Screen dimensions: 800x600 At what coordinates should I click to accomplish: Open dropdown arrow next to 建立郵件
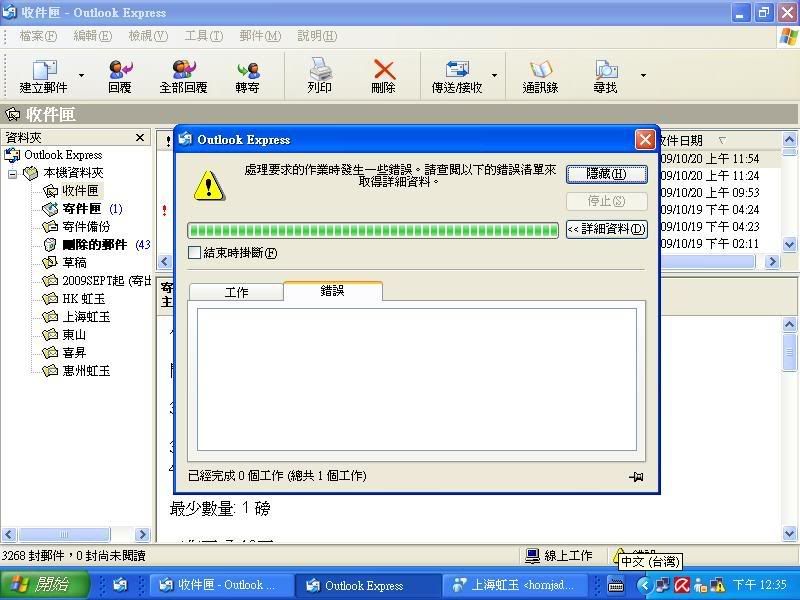(x=82, y=75)
